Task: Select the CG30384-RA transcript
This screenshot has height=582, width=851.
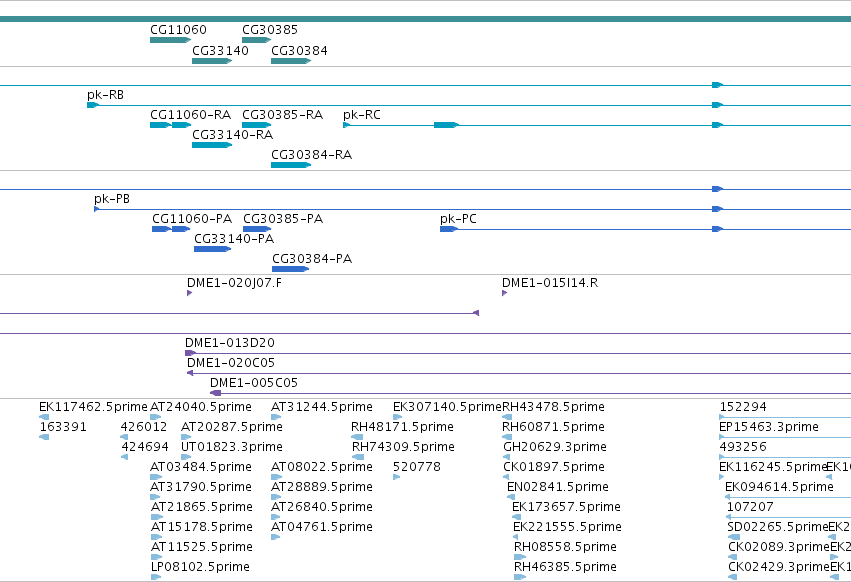Action: (x=291, y=165)
